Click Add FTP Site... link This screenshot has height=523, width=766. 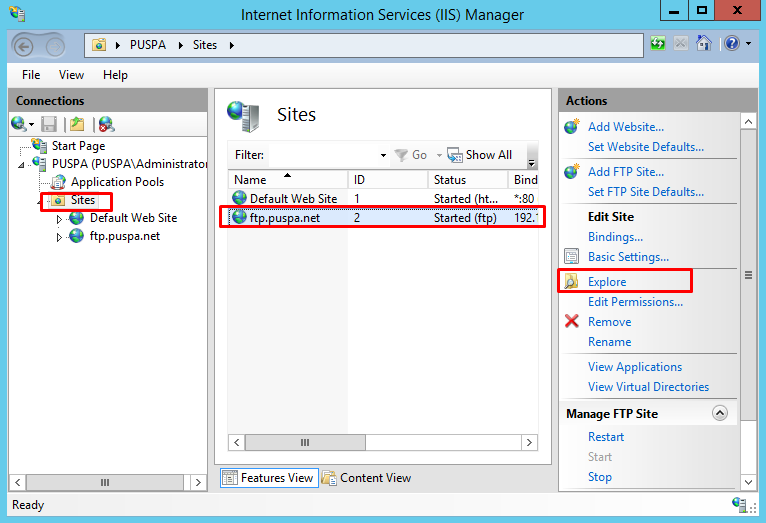(626, 172)
